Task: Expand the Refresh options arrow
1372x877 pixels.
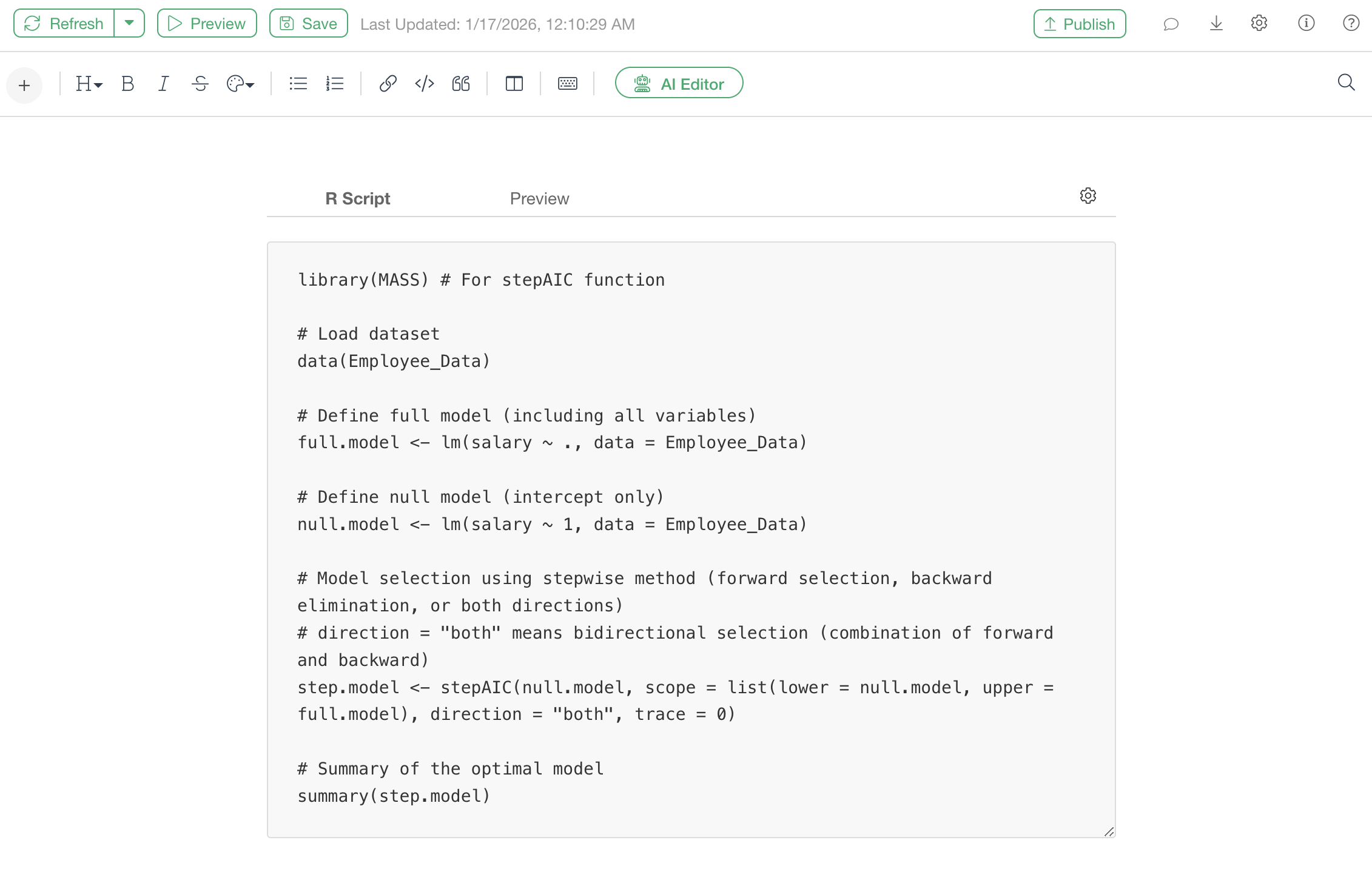Action: (x=129, y=23)
